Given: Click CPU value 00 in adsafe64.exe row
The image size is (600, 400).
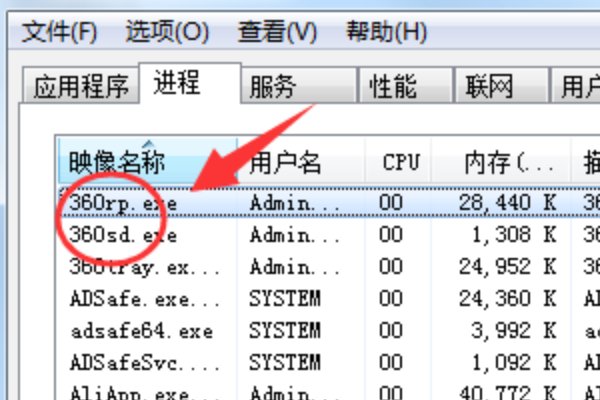Looking at the screenshot, I should [x=391, y=331].
